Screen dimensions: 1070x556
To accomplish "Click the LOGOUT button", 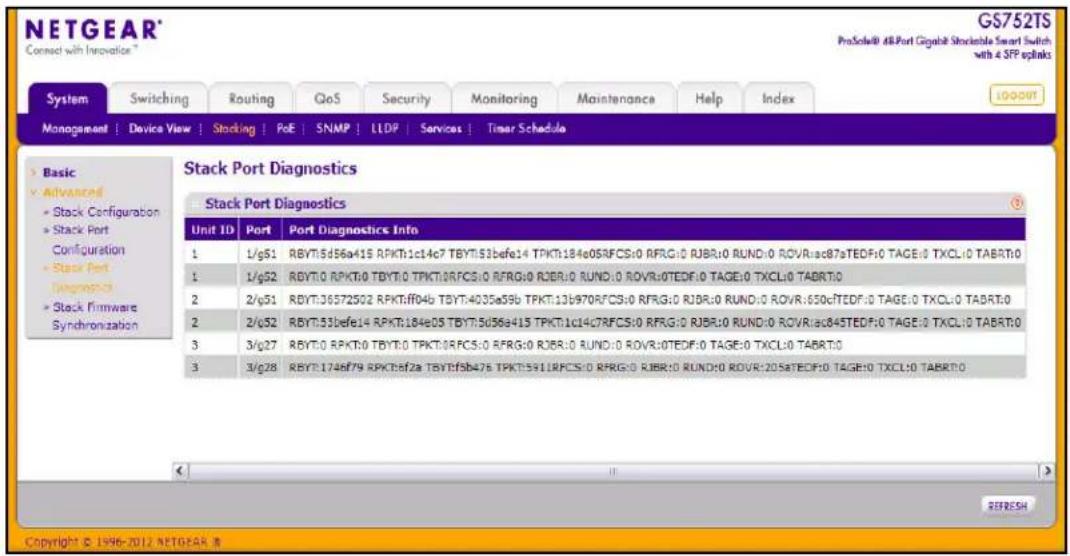I will 1016,96.
